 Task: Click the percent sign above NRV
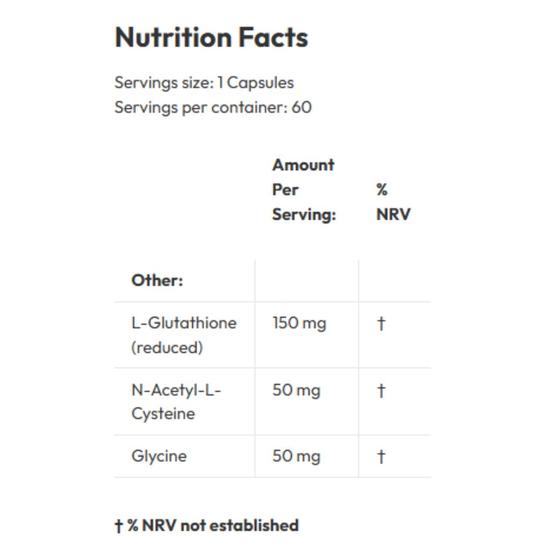(382, 190)
